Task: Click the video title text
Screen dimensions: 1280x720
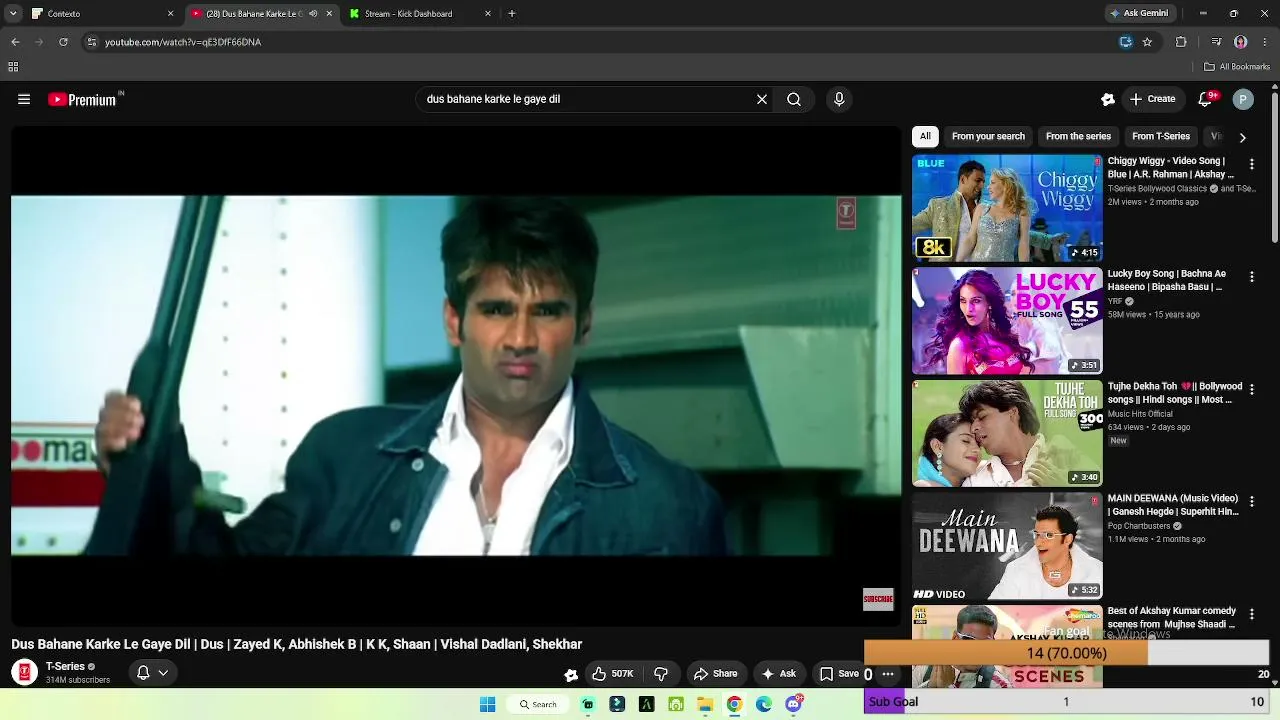Action: point(296,644)
